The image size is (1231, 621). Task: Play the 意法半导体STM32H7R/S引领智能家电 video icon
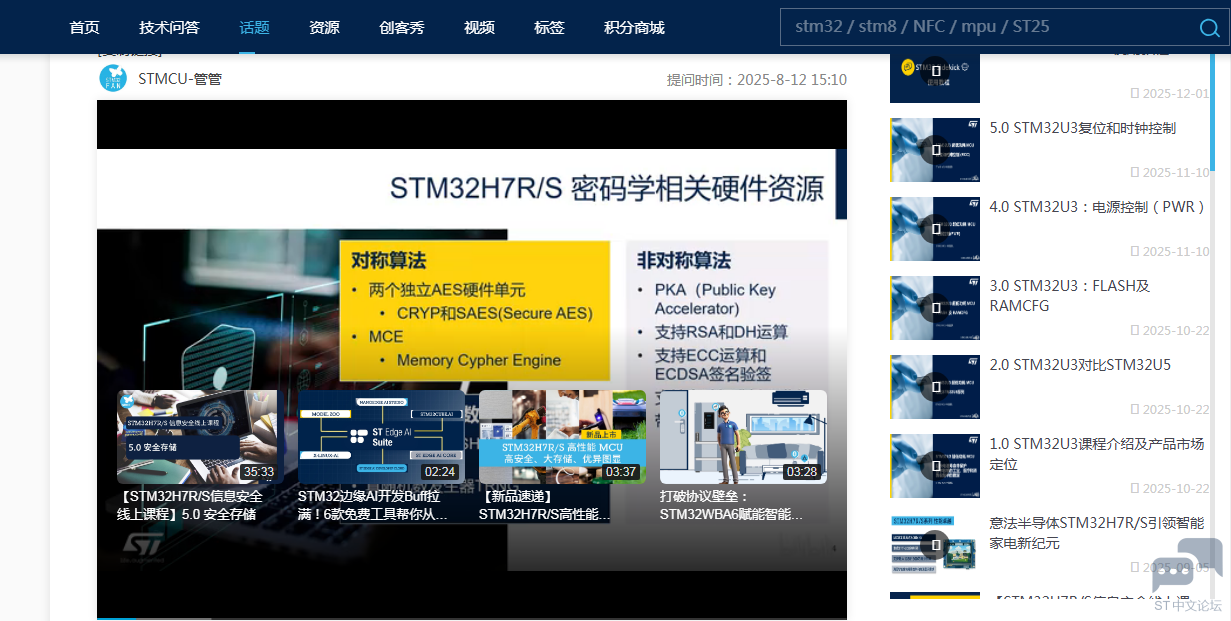click(935, 545)
